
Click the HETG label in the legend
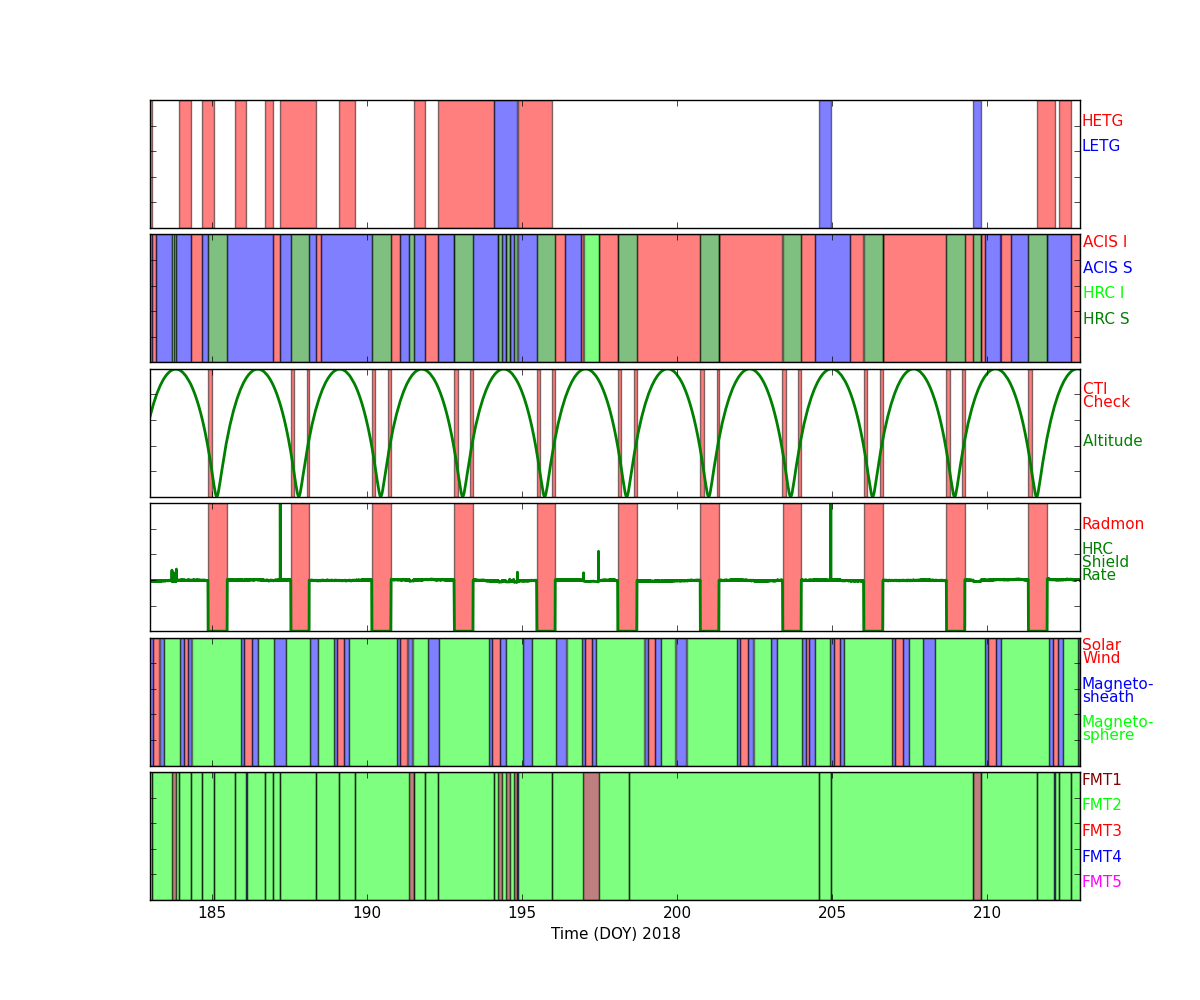[1102, 121]
